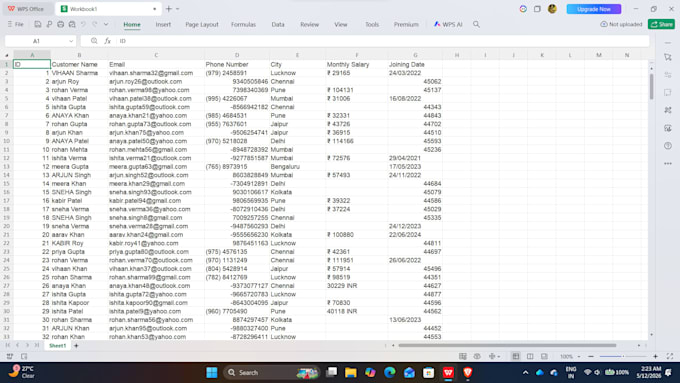Add a new sheet with plus icon
The height and width of the screenshot is (383, 680).
tap(76, 346)
